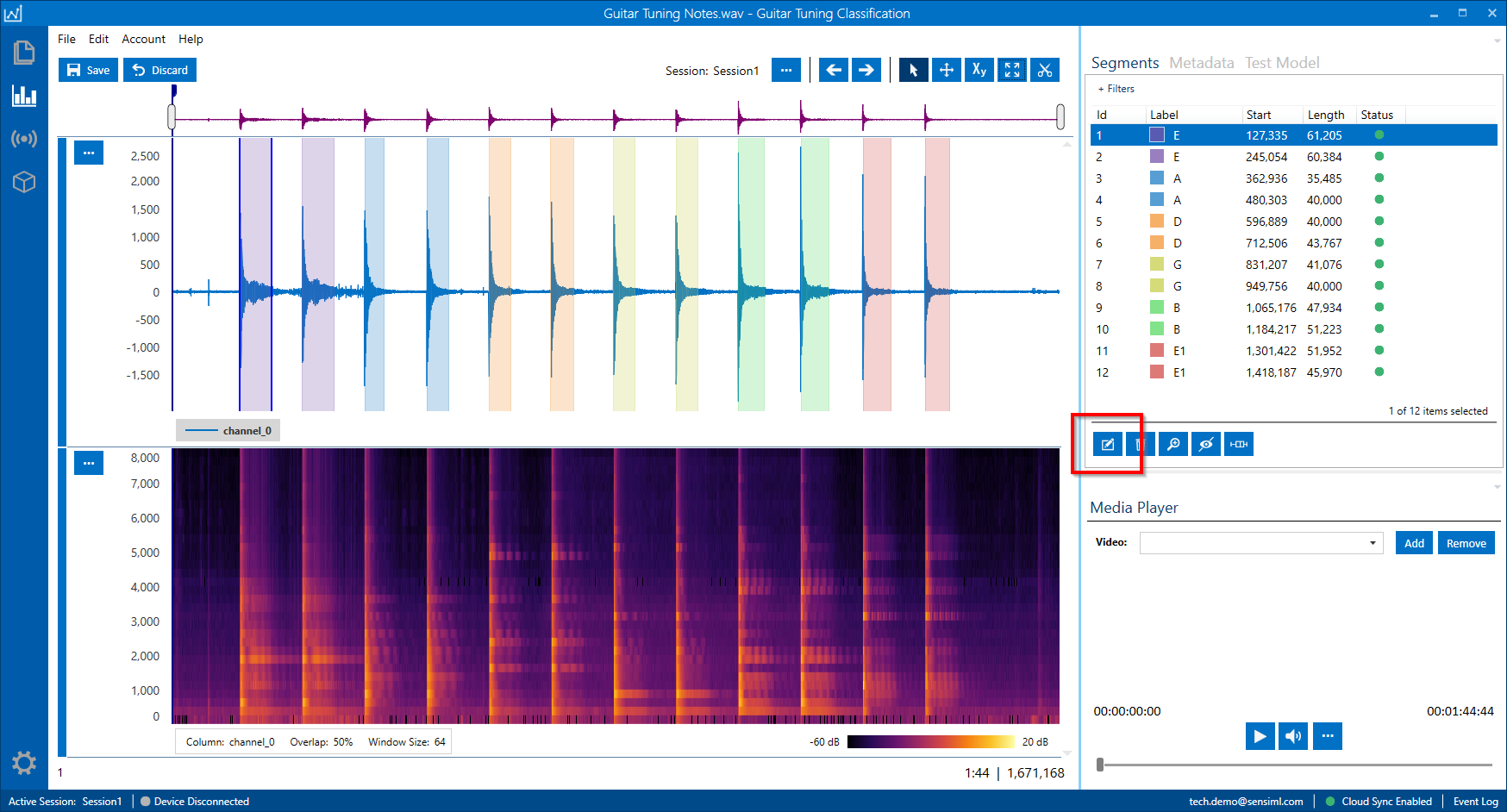
Task: Open media player more options ellipsis
Action: click(1328, 736)
